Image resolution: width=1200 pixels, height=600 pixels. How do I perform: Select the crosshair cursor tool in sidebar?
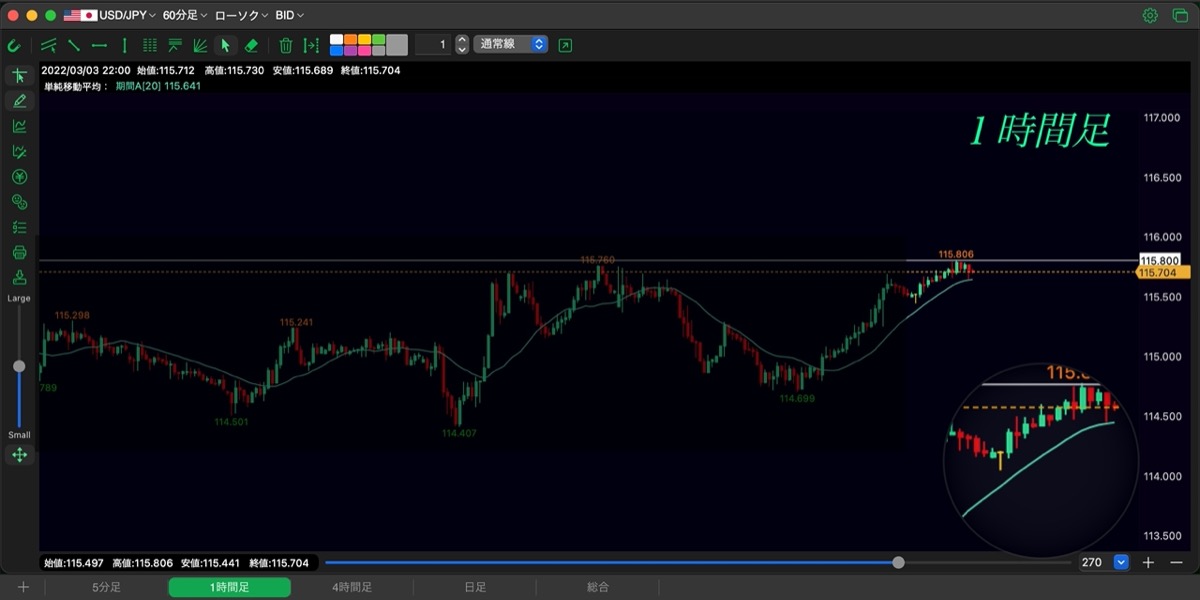[x=19, y=75]
